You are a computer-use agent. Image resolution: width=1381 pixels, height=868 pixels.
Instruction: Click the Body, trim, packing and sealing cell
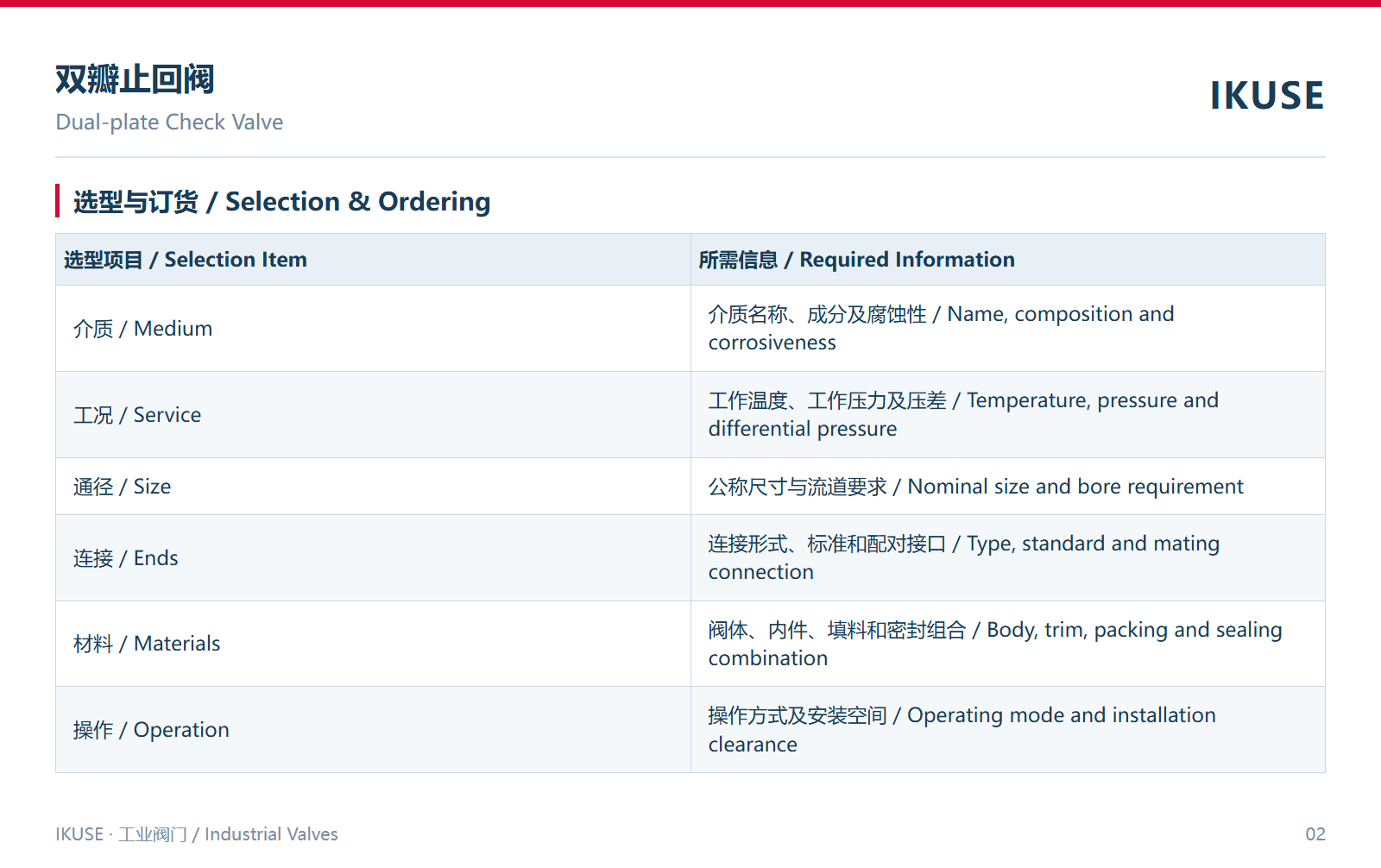point(1008,644)
